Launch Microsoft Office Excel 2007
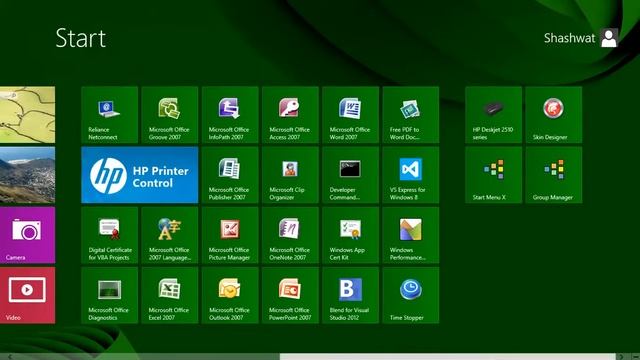Screen dimensions: 640x360 point(170,296)
